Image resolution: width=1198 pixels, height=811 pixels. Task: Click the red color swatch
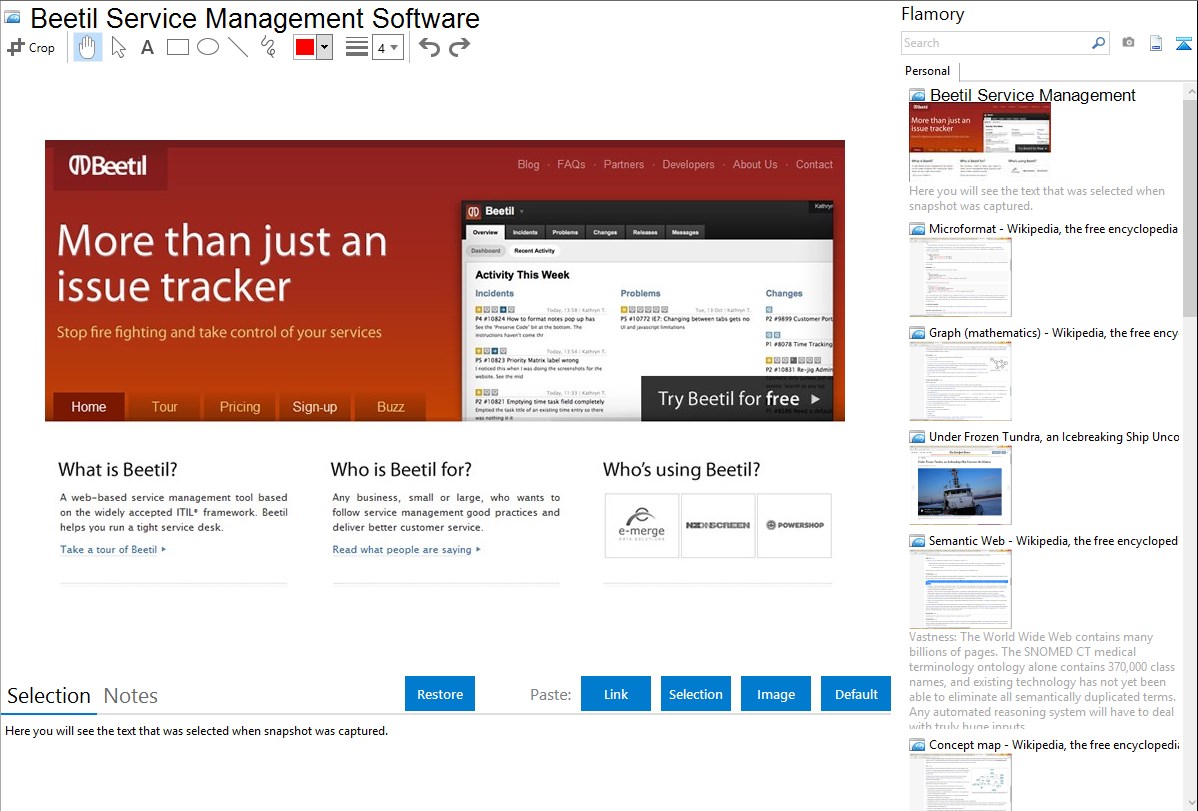305,47
